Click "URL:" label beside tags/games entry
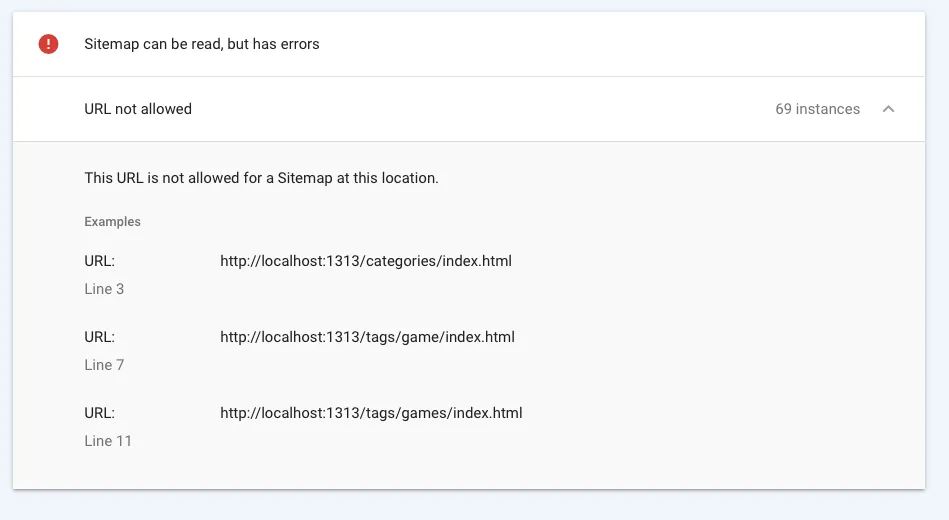 (99, 413)
